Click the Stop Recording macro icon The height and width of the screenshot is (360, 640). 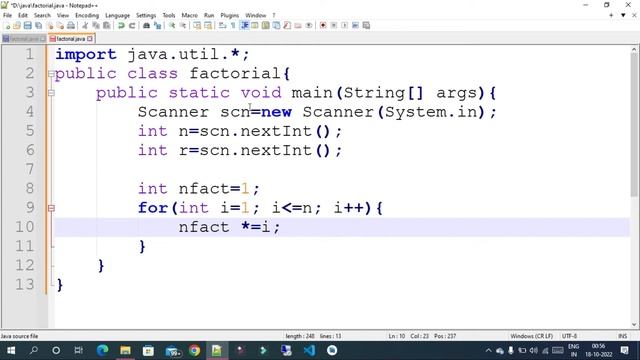tap(333, 25)
